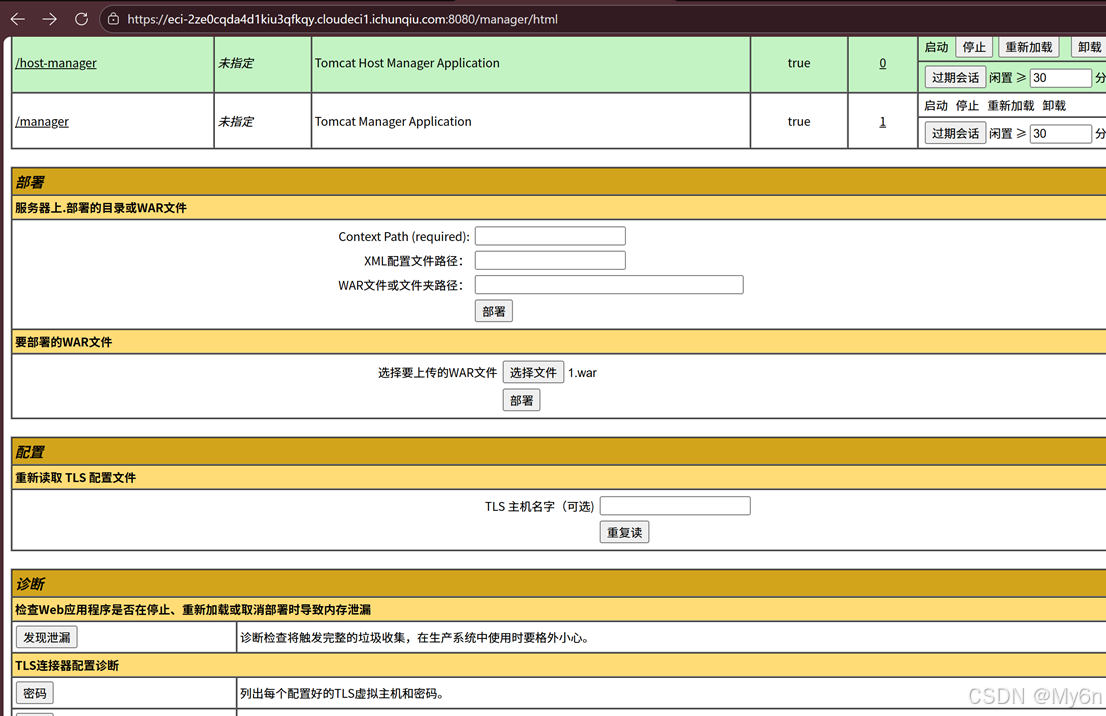
Task: Edit idle minutes field in /manager row
Action: point(1061,133)
